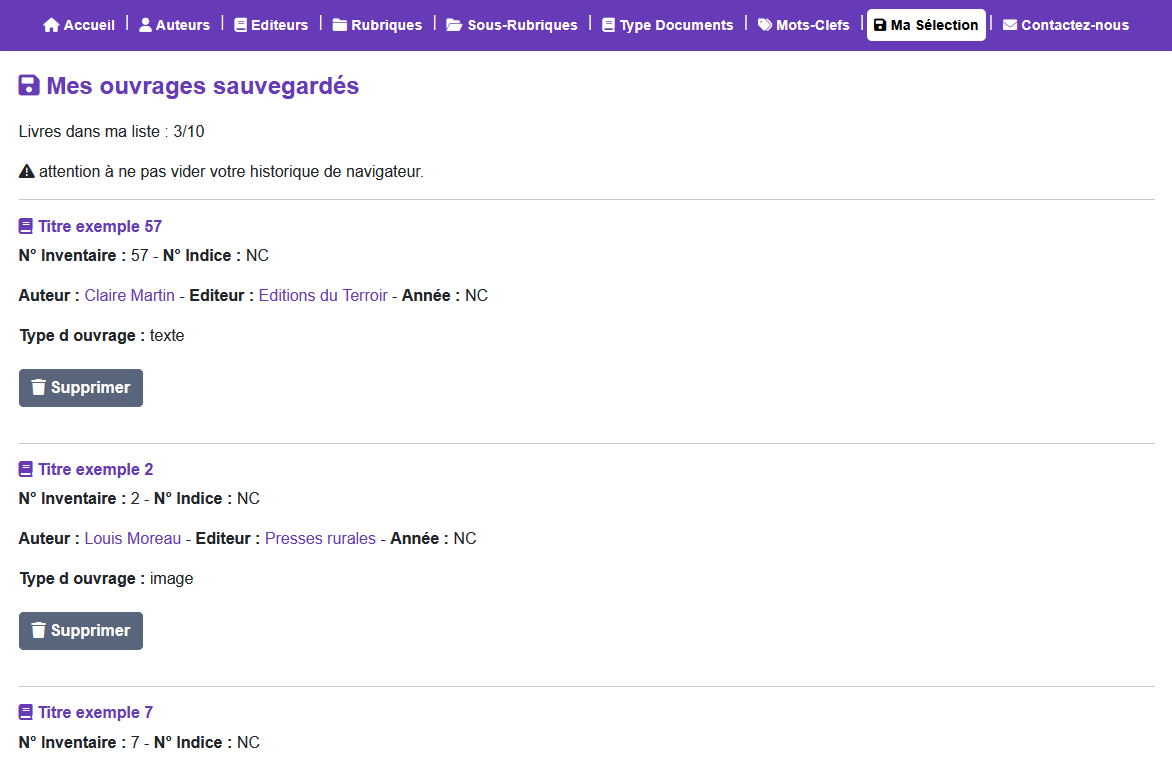View author Claire Martin
Image resolution: width=1172 pixels, height=770 pixels.
130,296
